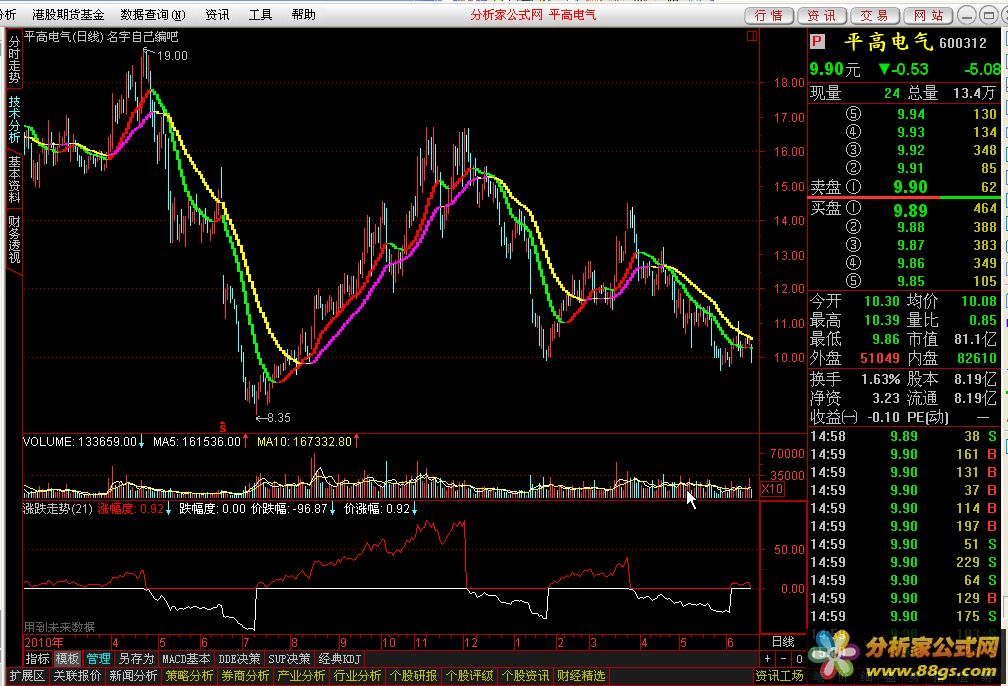Open the 策略分析 tab
Screen dimensions: 1008x686
189,676
